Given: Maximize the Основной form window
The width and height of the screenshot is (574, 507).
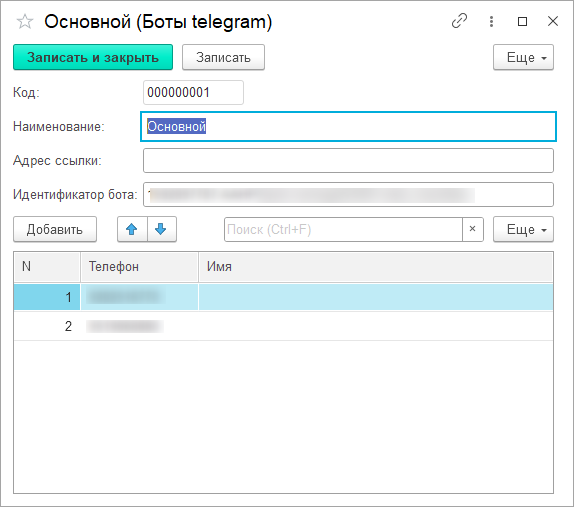Looking at the screenshot, I should pyautogui.click(x=522, y=21).
